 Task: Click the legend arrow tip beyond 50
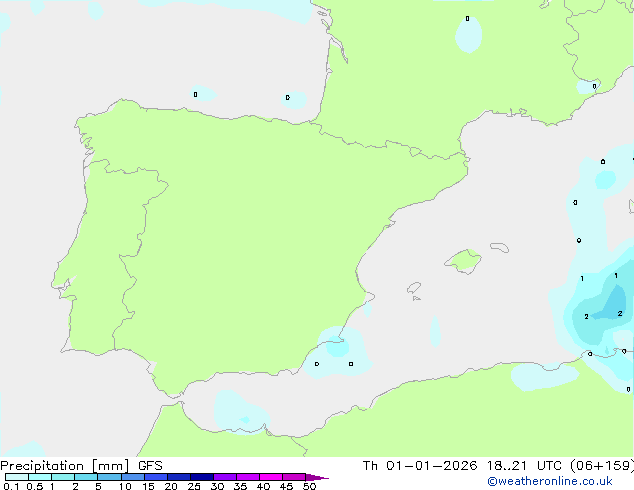coord(317,477)
